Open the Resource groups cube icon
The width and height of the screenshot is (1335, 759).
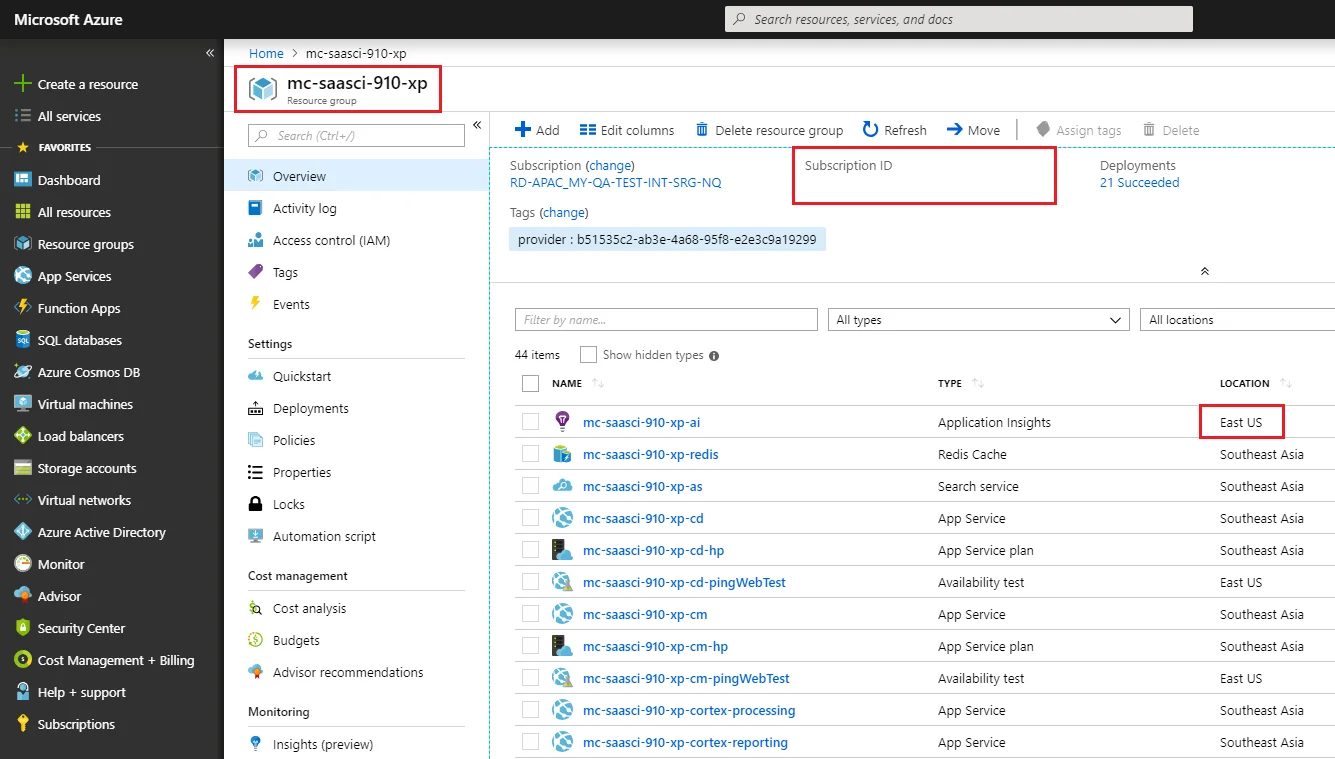(23, 244)
